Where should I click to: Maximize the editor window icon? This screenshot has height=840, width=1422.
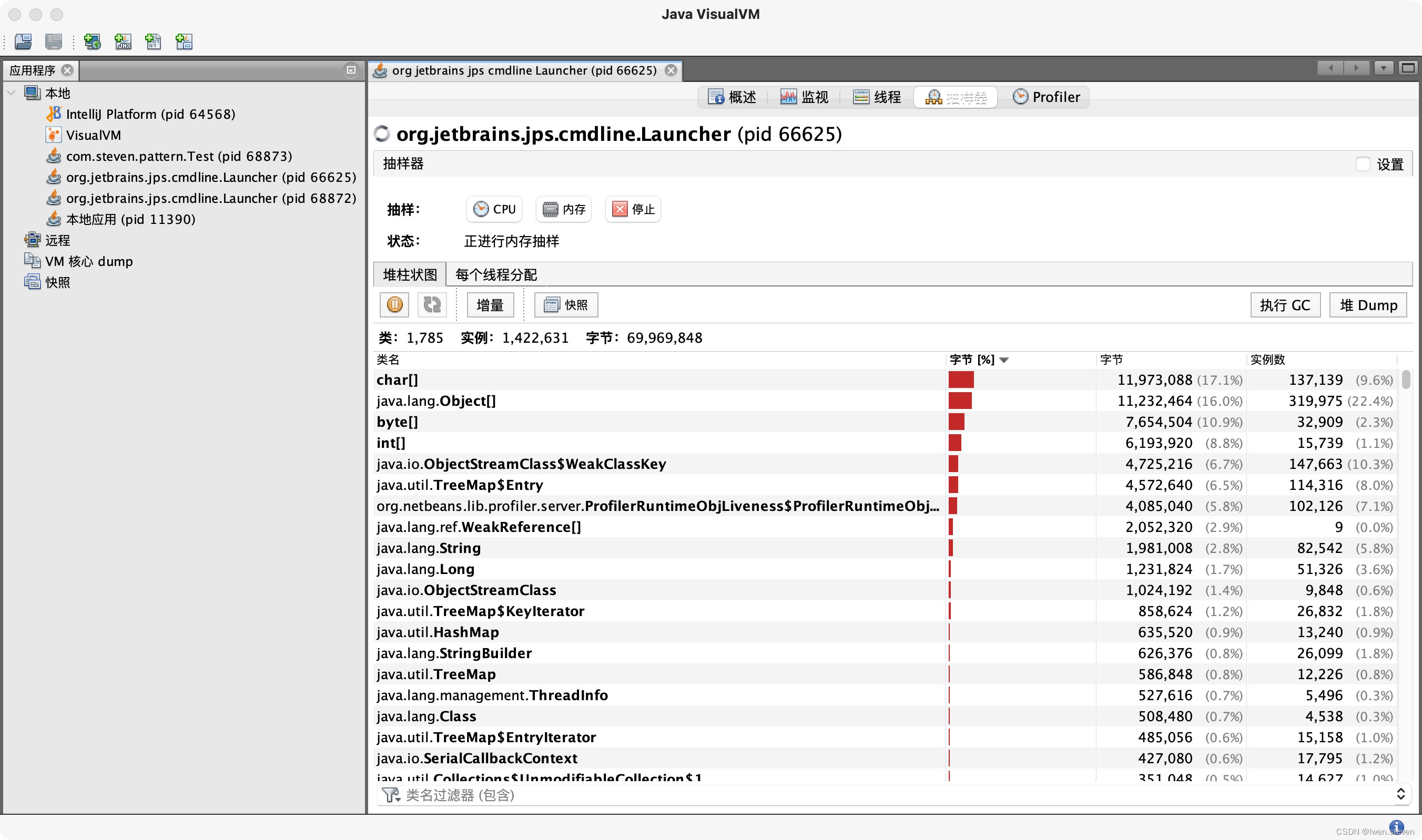coord(1408,68)
